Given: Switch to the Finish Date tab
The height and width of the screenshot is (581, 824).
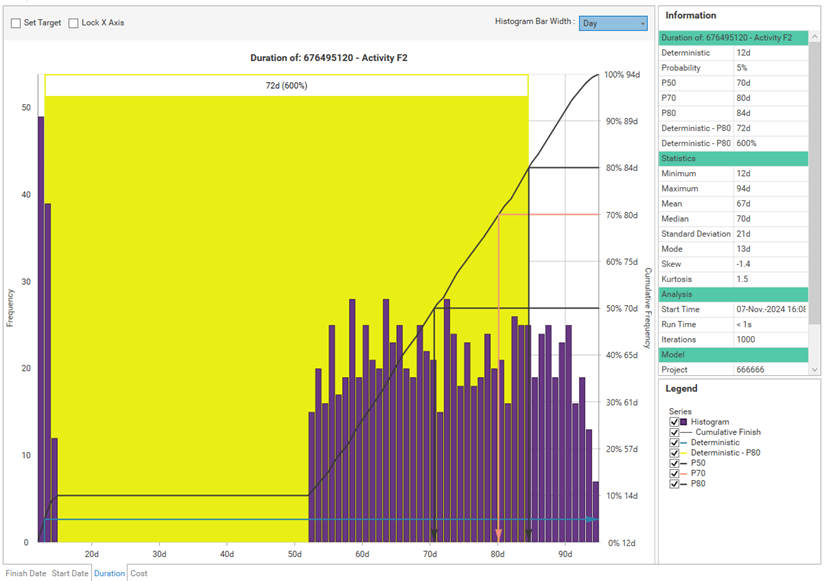Looking at the screenshot, I should pos(25,574).
